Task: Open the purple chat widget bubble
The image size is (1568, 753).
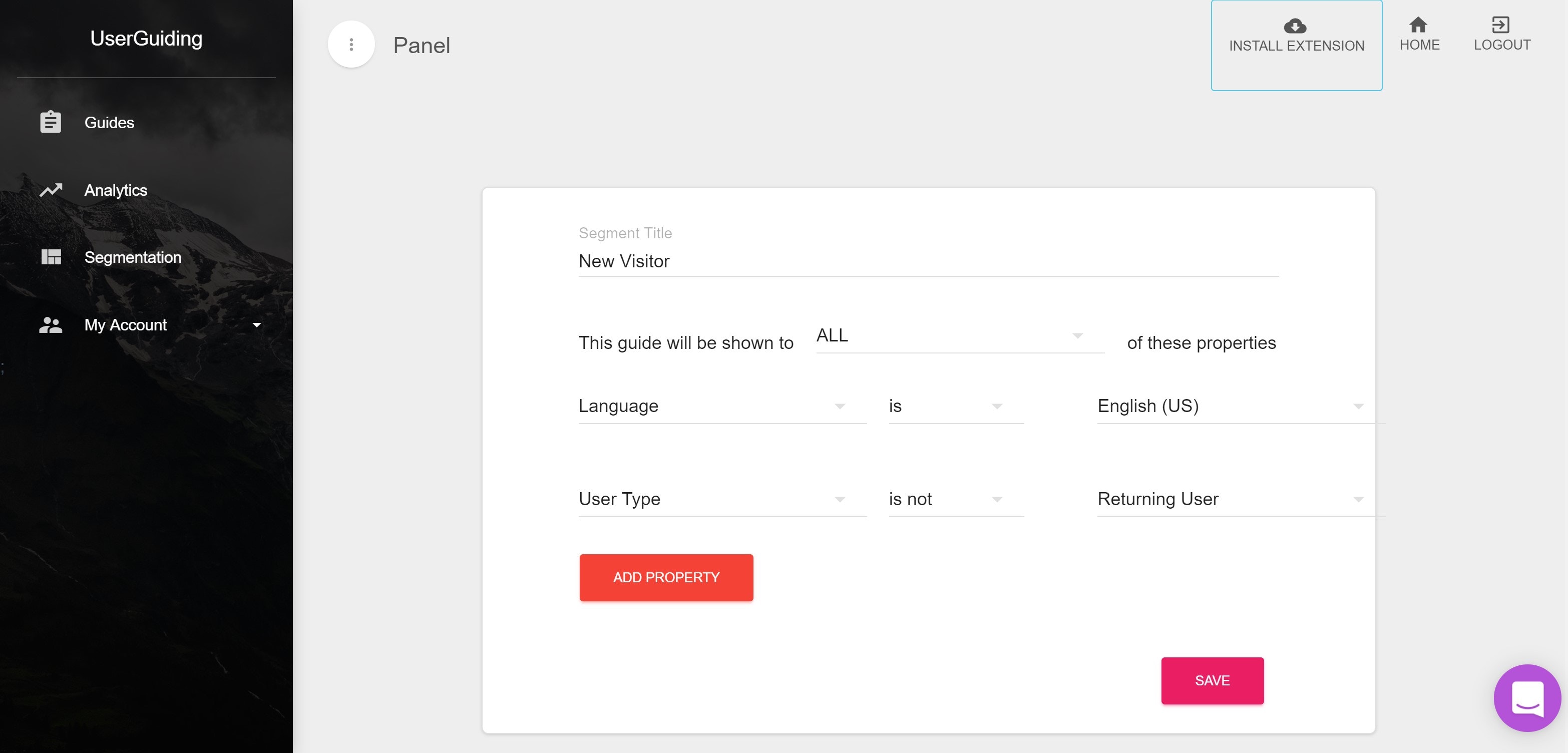Action: click(x=1526, y=697)
